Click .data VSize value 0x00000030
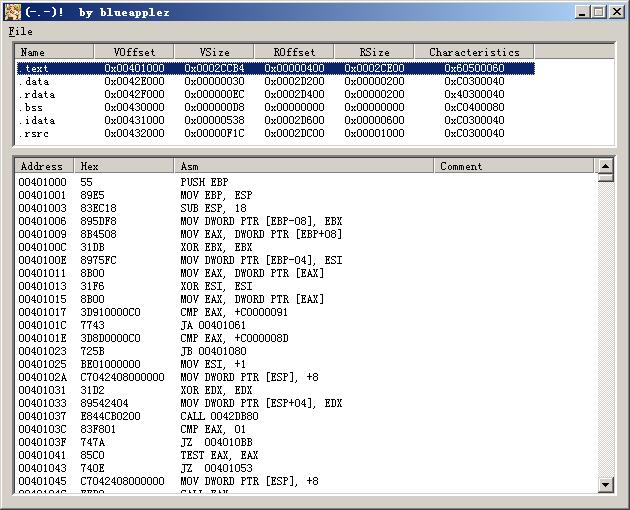Image resolution: width=630 pixels, height=510 pixels. (x=214, y=81)
